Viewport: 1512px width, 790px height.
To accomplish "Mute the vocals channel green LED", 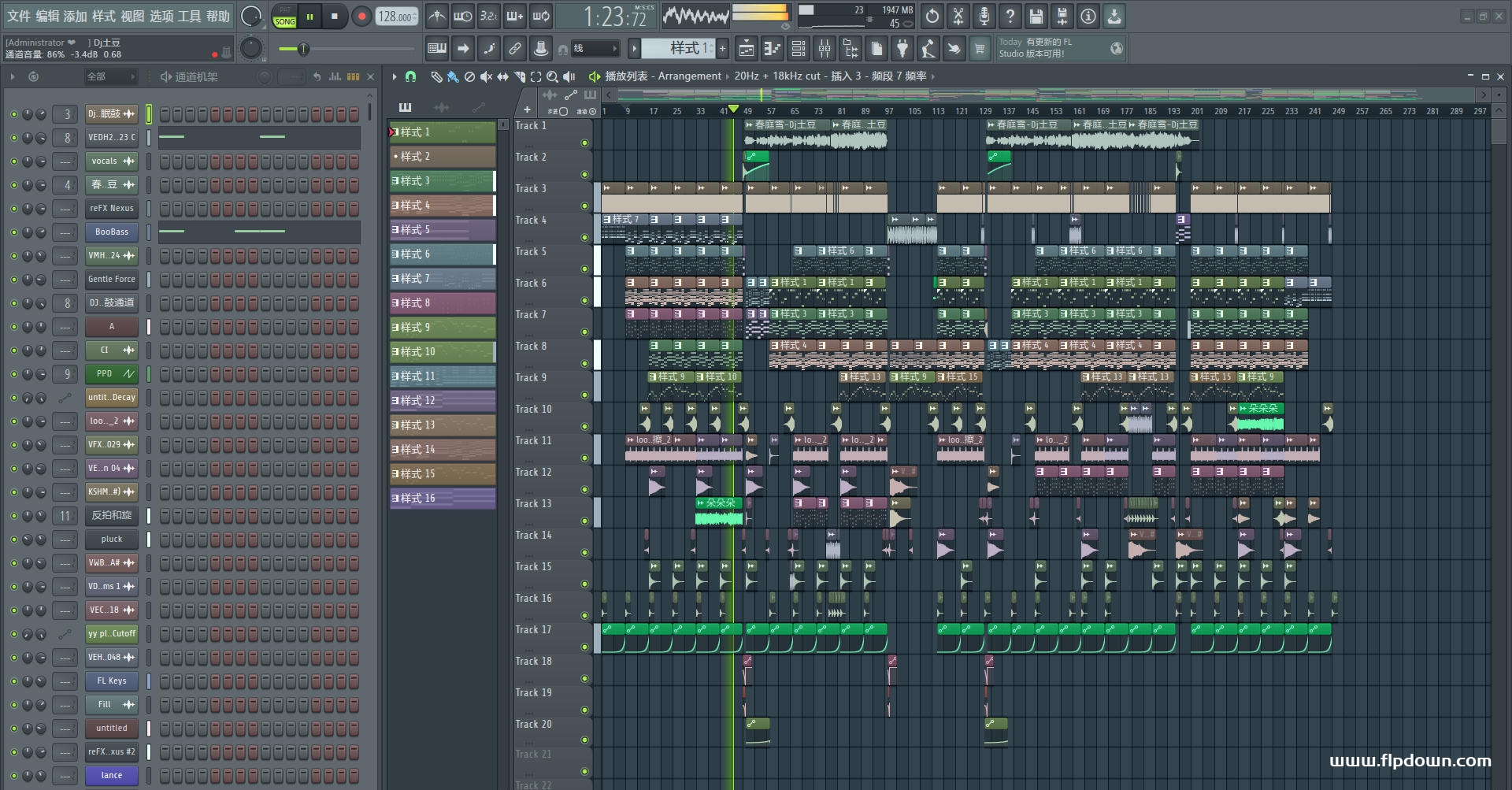I will coord(13,161).
